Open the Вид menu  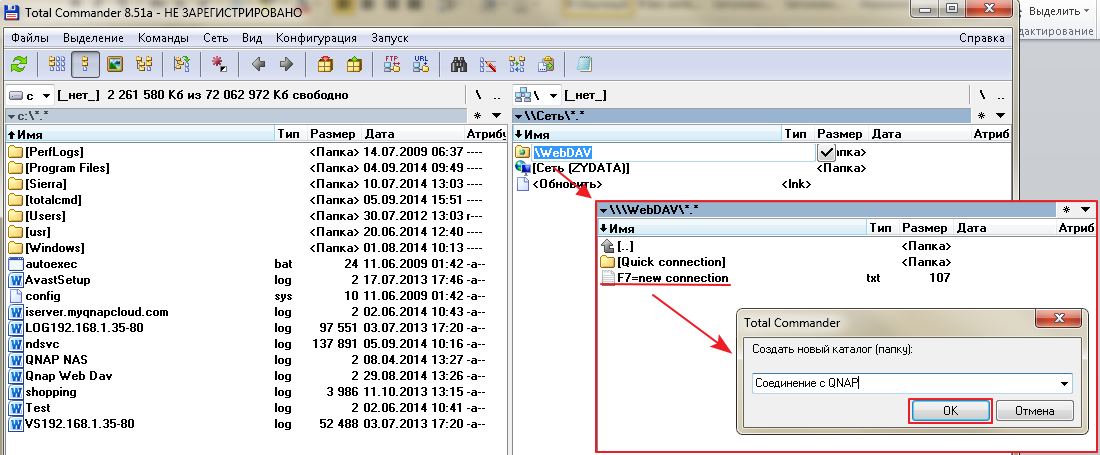coord(252,38)
